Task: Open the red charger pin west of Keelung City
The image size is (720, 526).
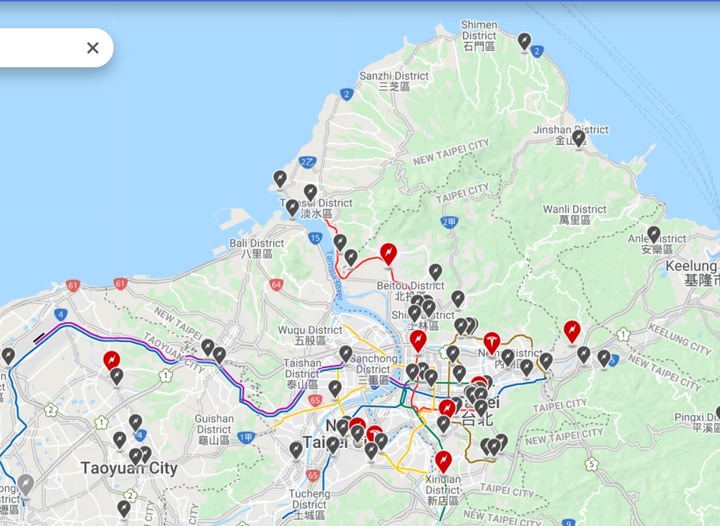Action: click(x=572, y=332)
